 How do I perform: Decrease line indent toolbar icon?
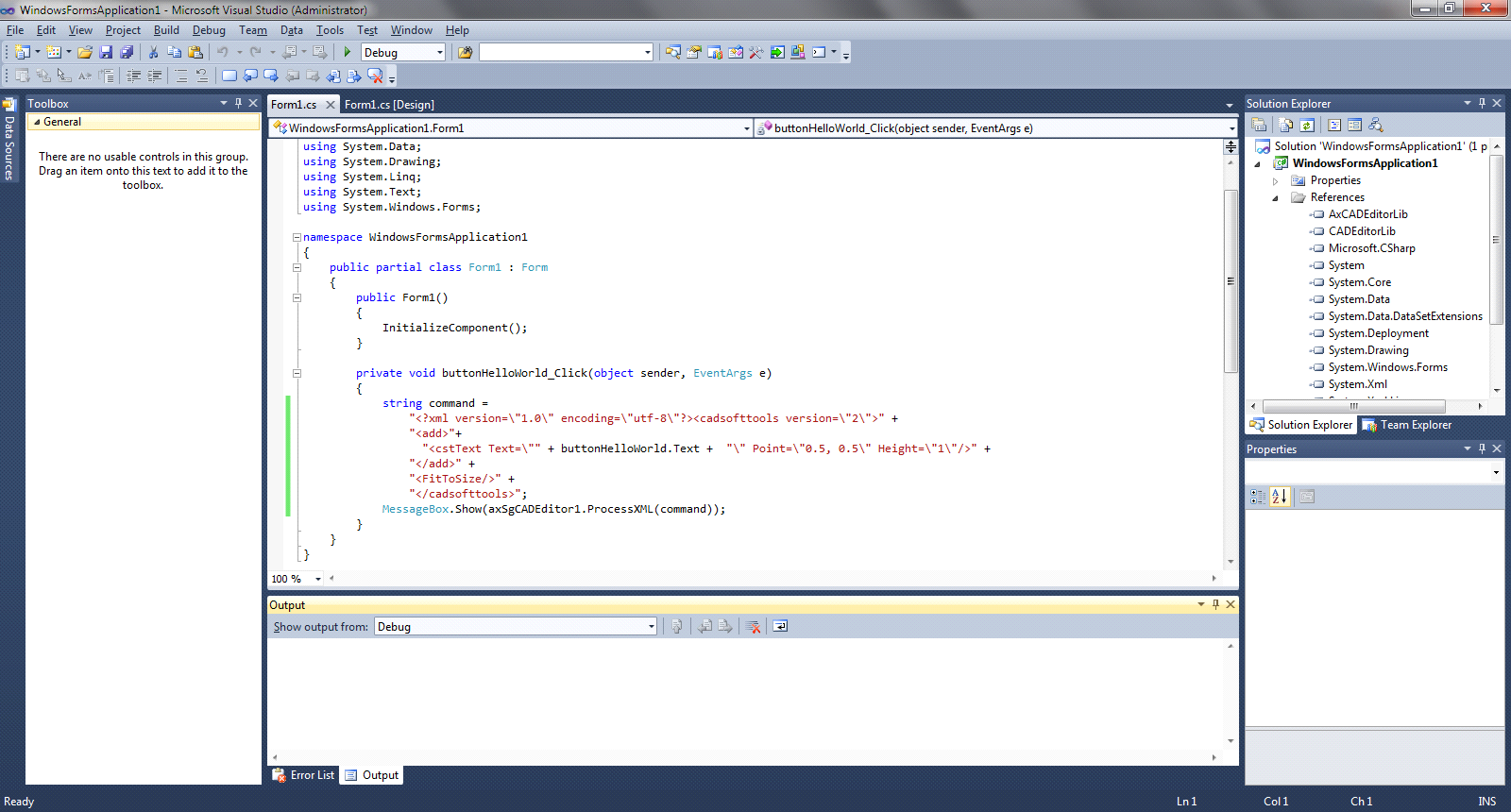coord(134,76)
